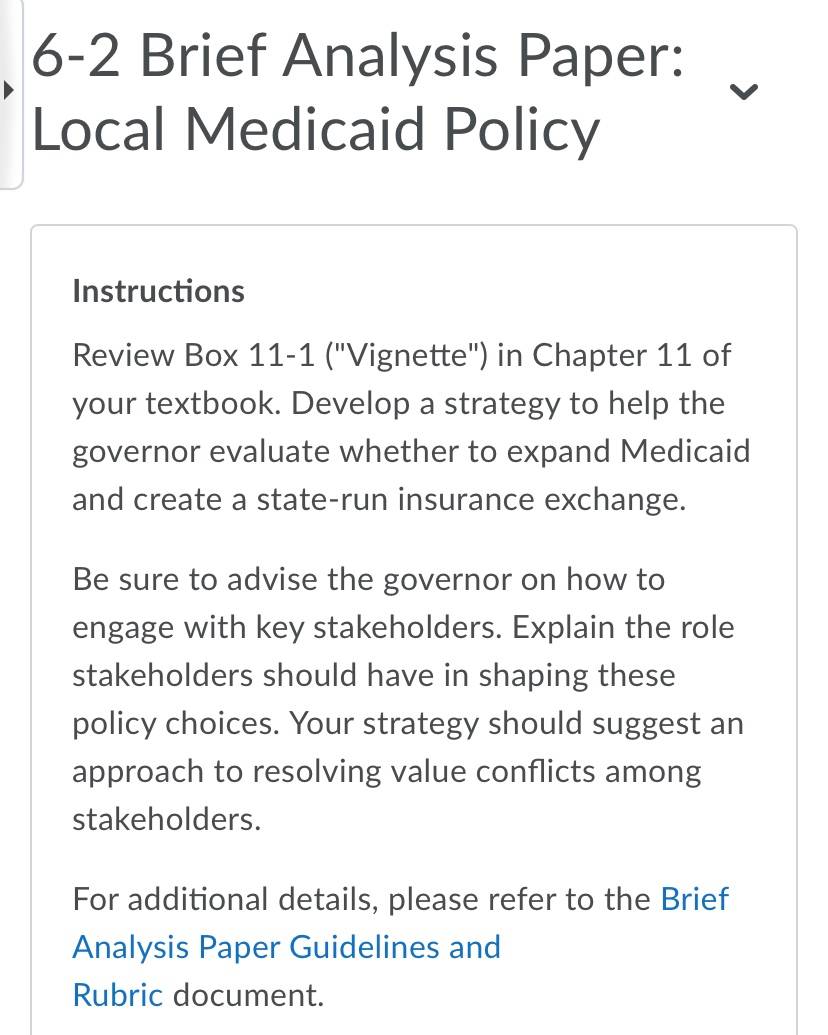Open the Brief Analysis Paper Guidelines link
828x1035 pixels.
coord(286,947)
